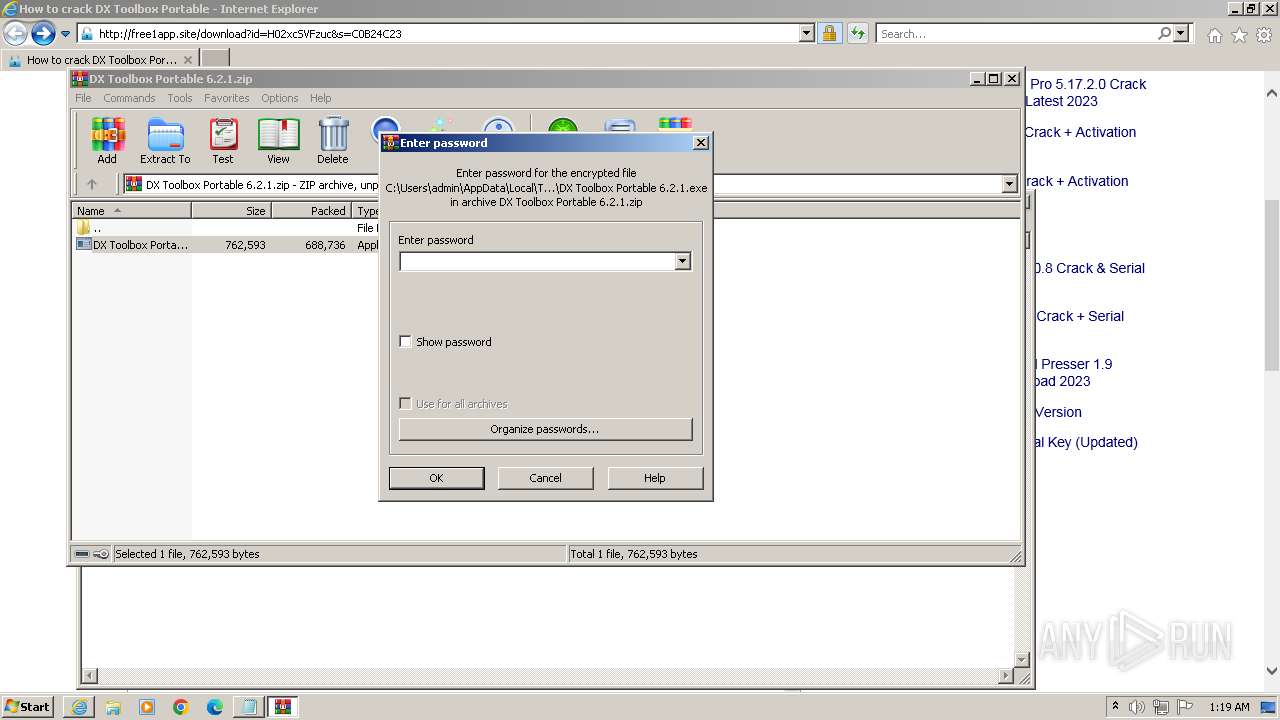The width and height of the screenshot is (1280, 720).
Task: Sort by the Packed column header
Action: (311, 211)
